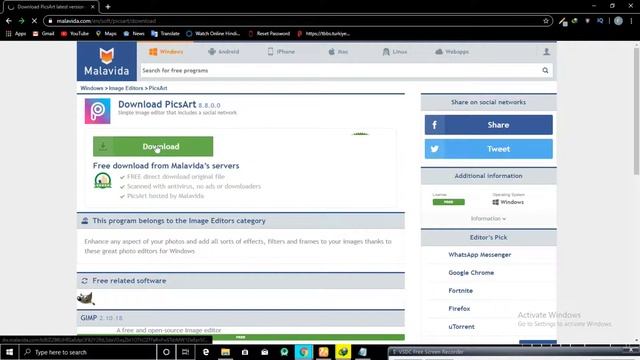Viewport: 640px width, 360px height.
Task: Open the Translate bookmark
Action: pos(165,34)
